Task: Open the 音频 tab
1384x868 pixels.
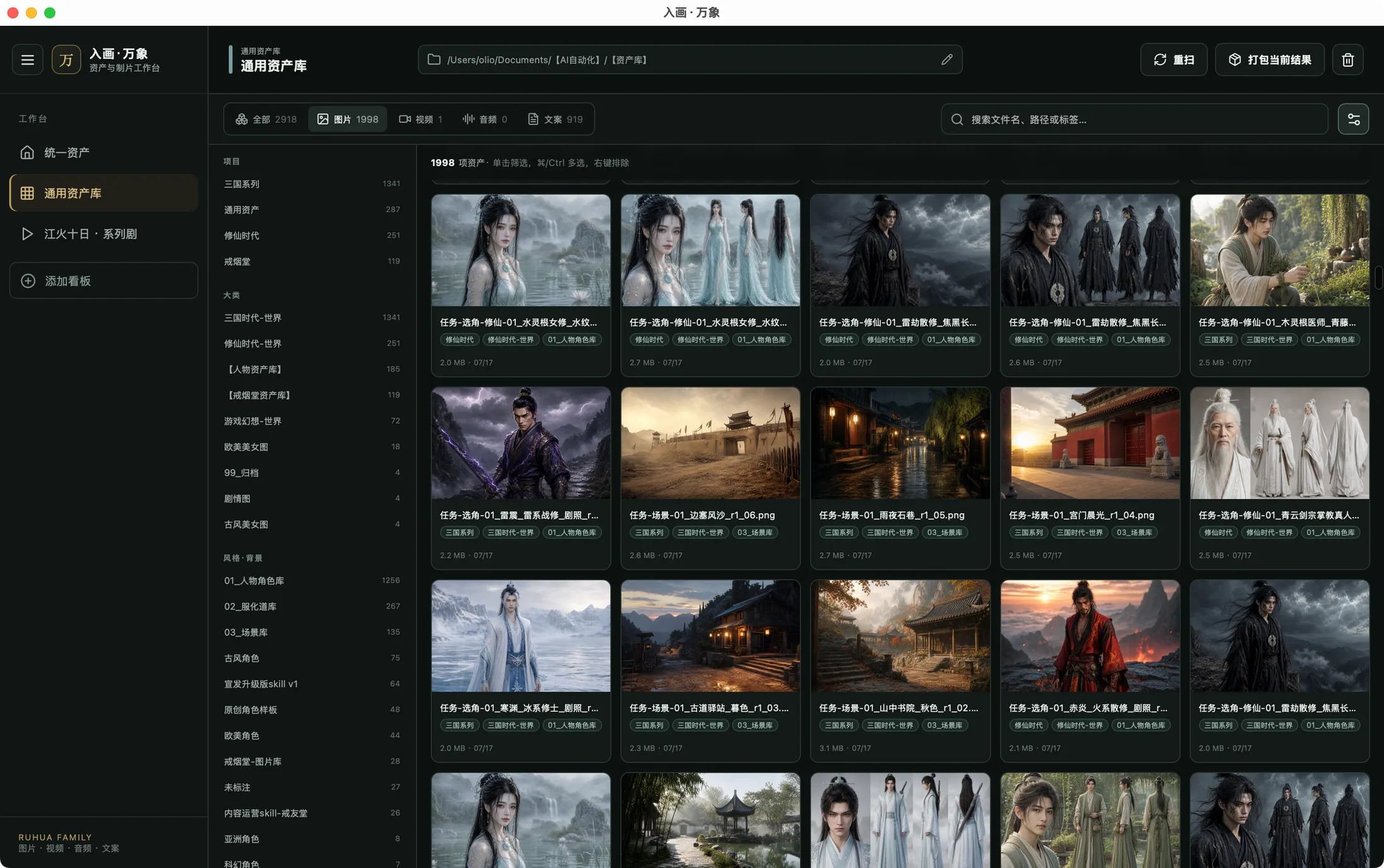Action: [x=485, y=120]
